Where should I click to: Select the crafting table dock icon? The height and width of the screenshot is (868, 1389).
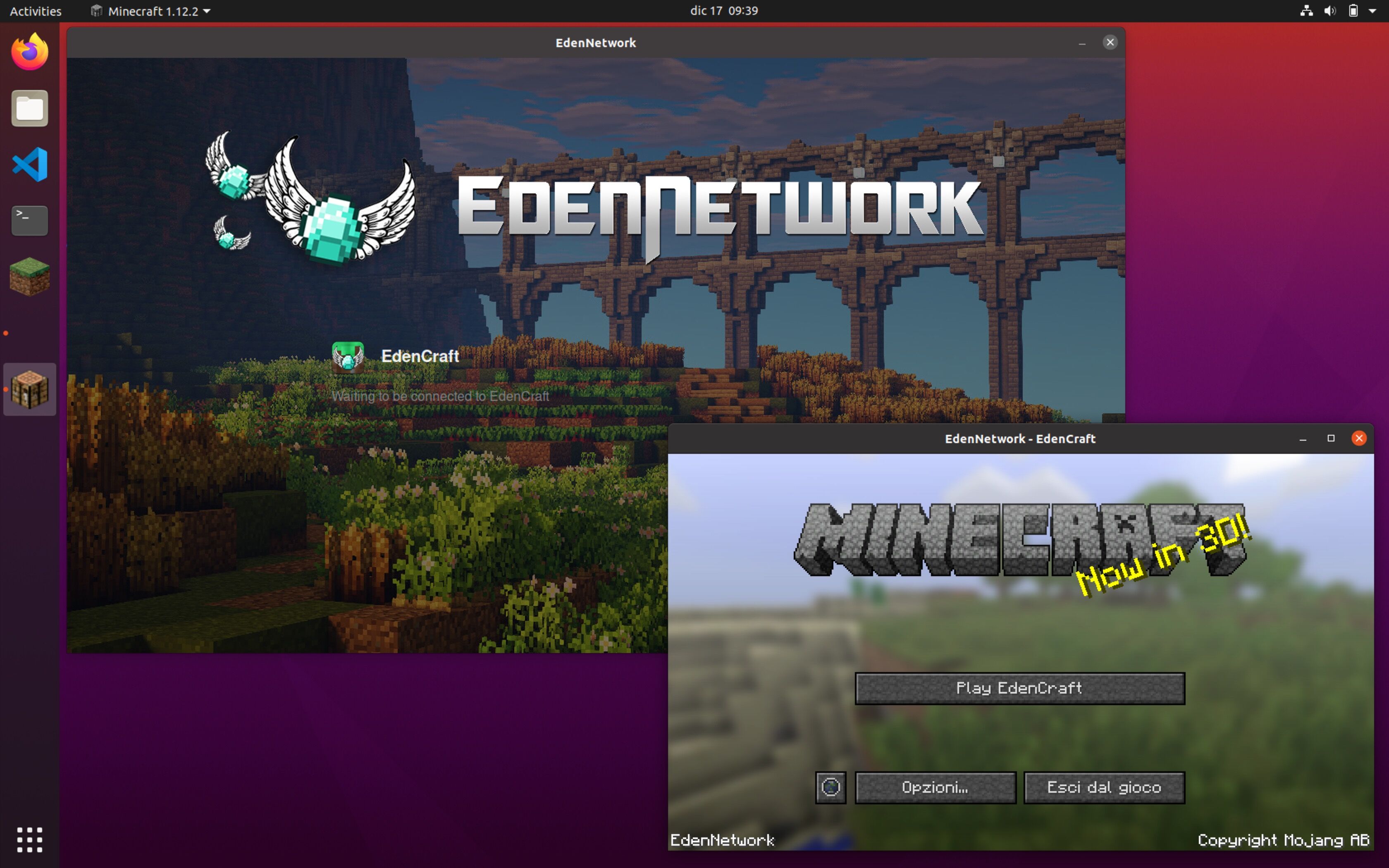point(30,389)
